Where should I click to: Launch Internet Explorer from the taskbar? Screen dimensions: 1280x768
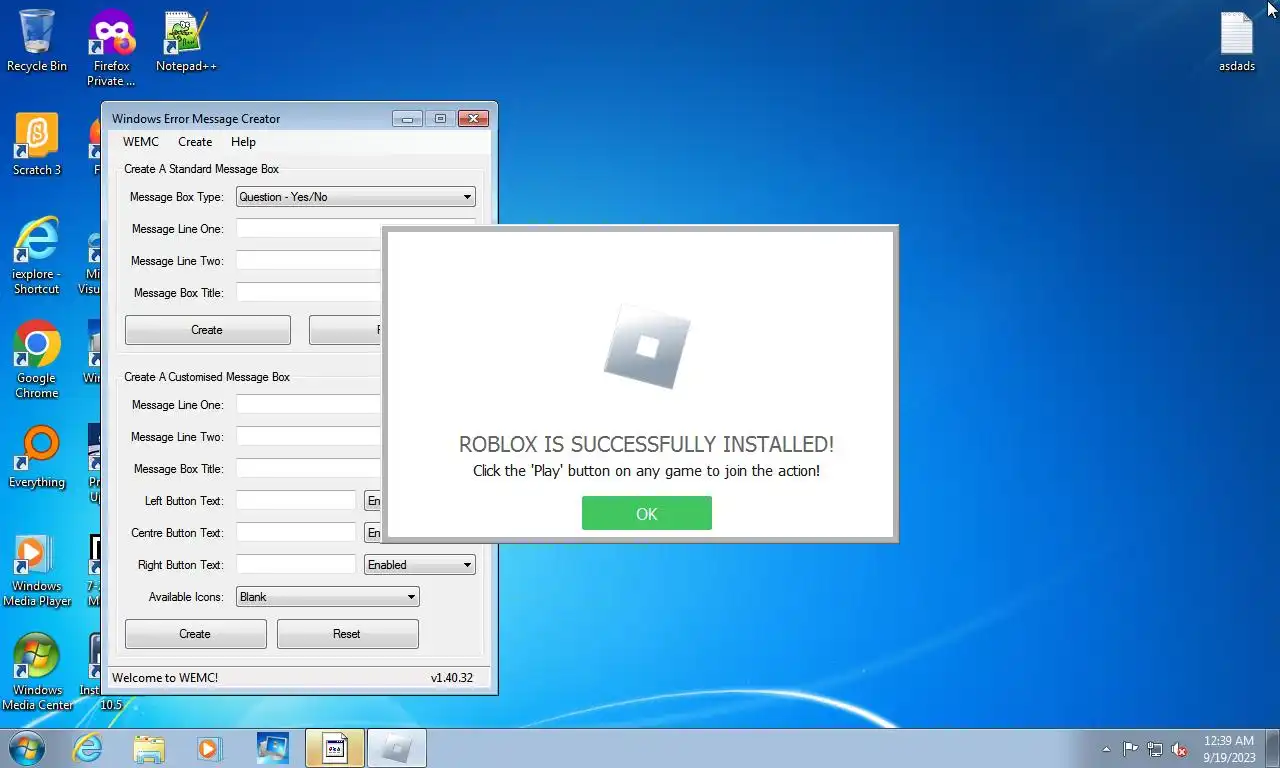(x=88, y=748)
